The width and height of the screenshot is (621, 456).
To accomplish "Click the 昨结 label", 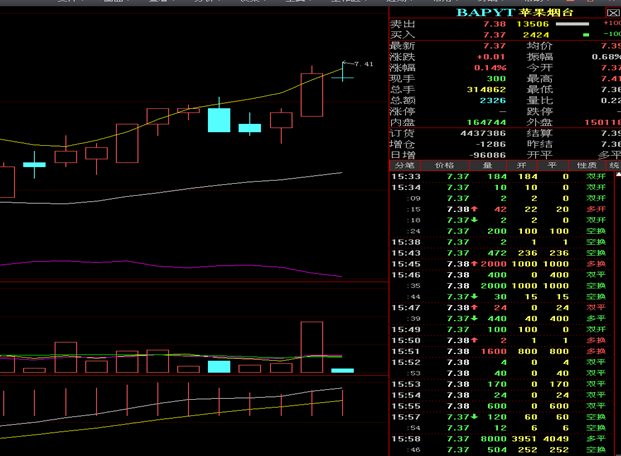I will [x=539, y=144].
